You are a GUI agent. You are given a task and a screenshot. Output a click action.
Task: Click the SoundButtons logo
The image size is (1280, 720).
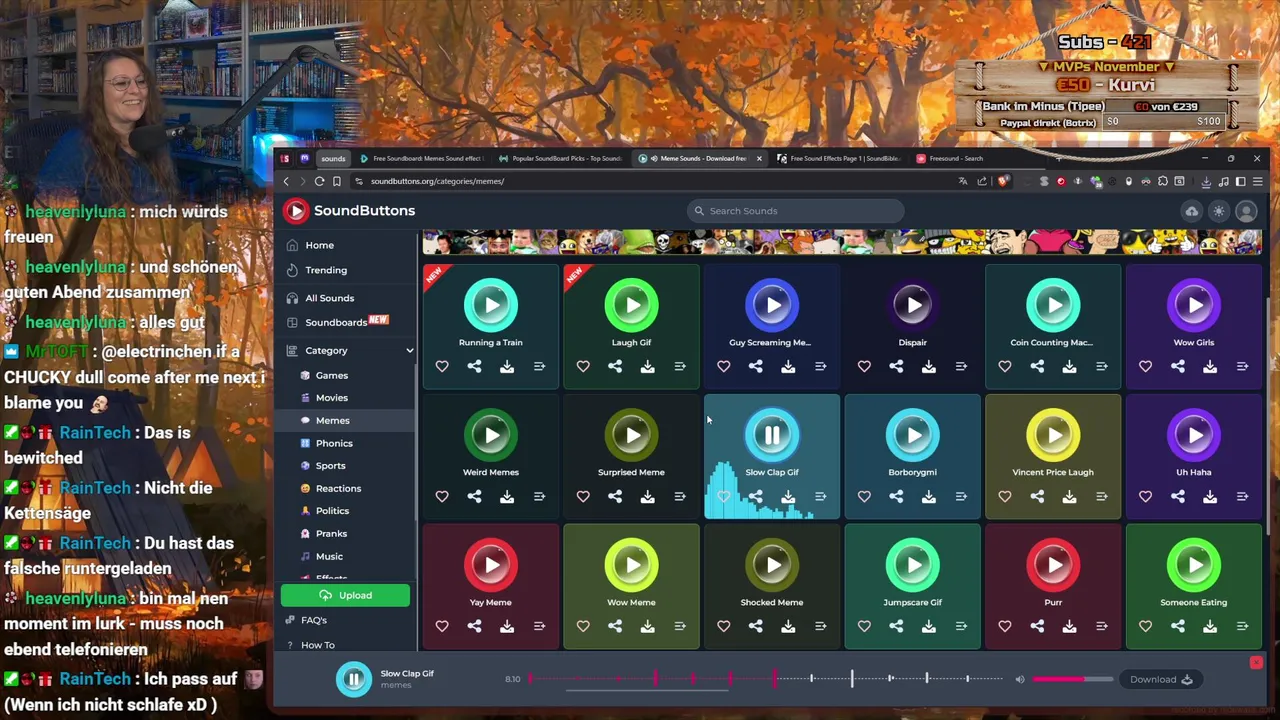coord(349,211)
